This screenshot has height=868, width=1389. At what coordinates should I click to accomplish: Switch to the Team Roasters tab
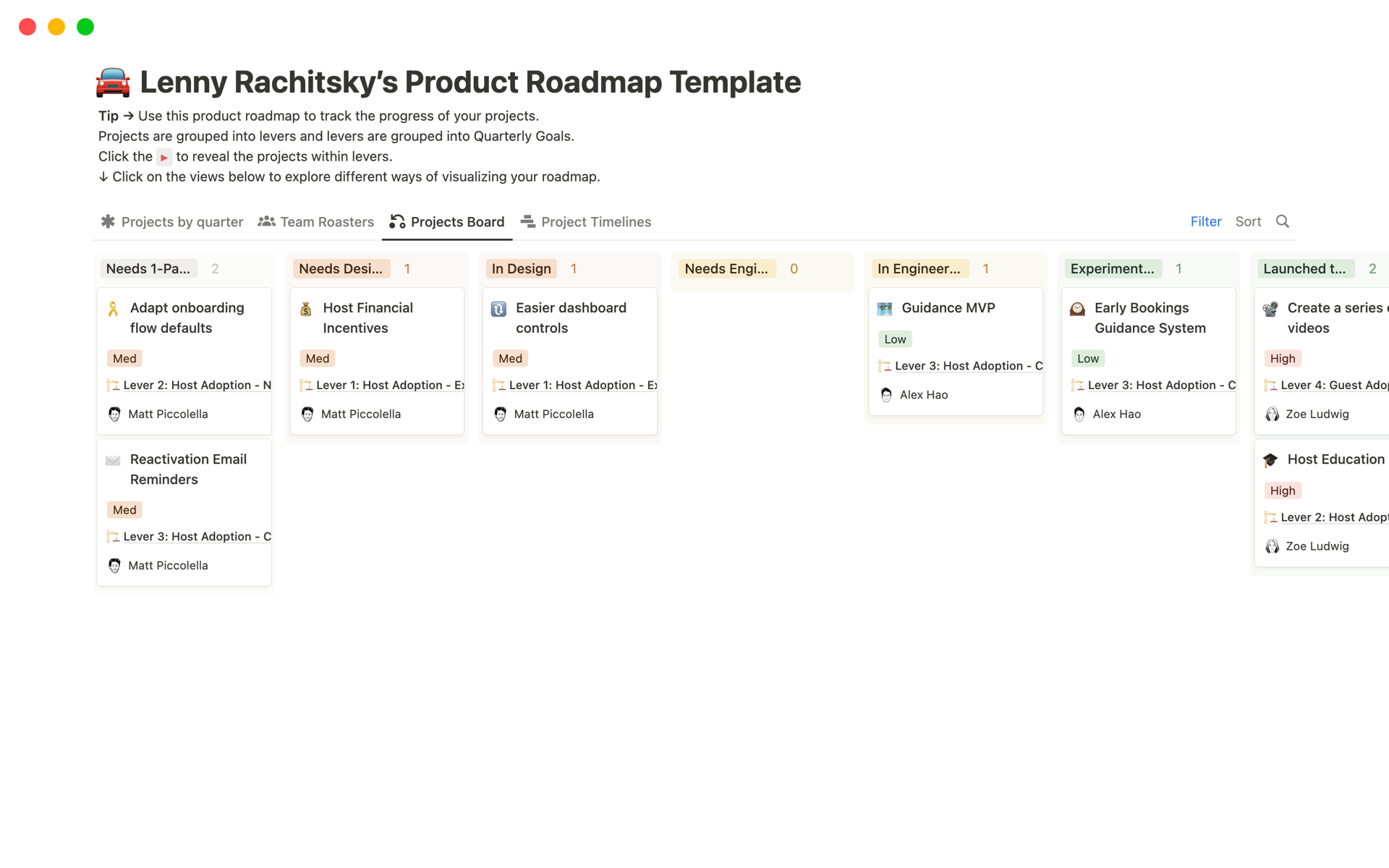pyautogui.click(x=316, y=222)
